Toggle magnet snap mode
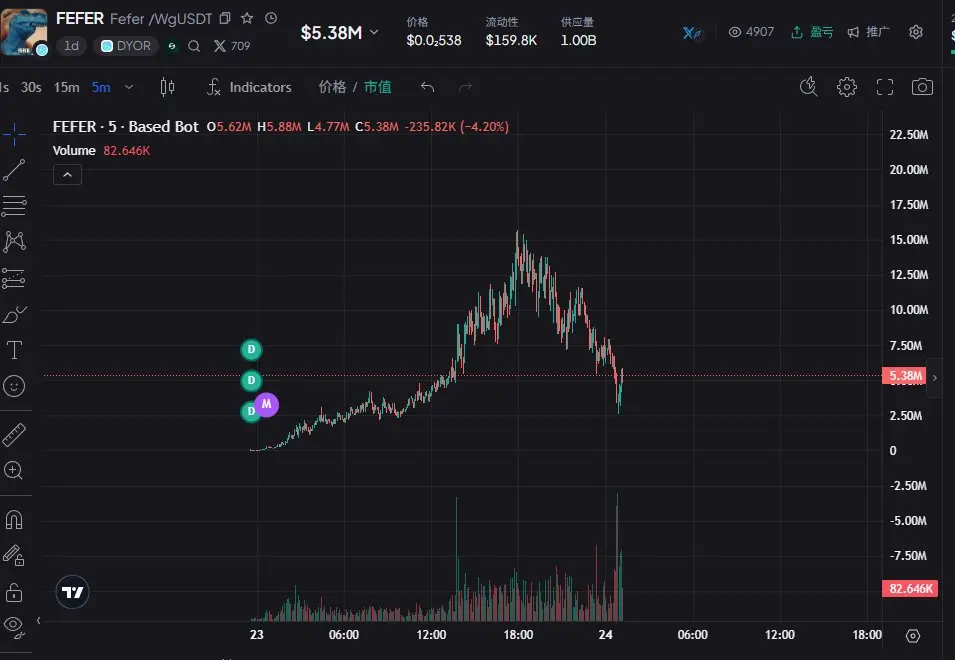Viewport: 955px width, 660px height. click(14, 520)
